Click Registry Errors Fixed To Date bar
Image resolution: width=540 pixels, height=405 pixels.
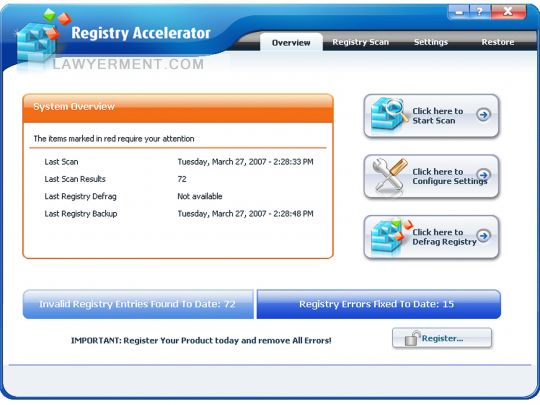pyautogui.click(x=379, y=304)
